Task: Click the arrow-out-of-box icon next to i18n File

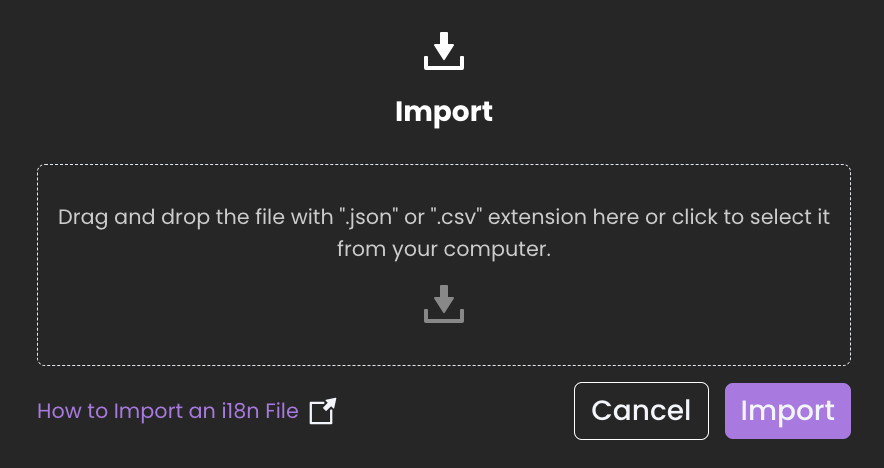Action: tap(322, 411)
